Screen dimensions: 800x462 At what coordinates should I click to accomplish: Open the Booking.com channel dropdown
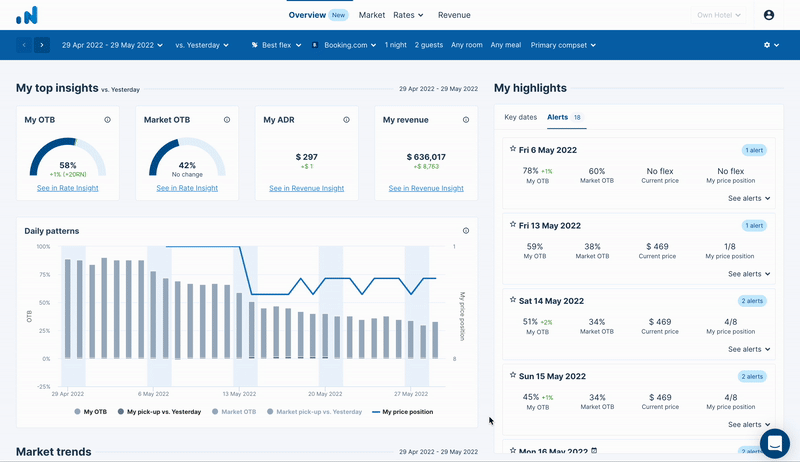(x=344, y=45)
